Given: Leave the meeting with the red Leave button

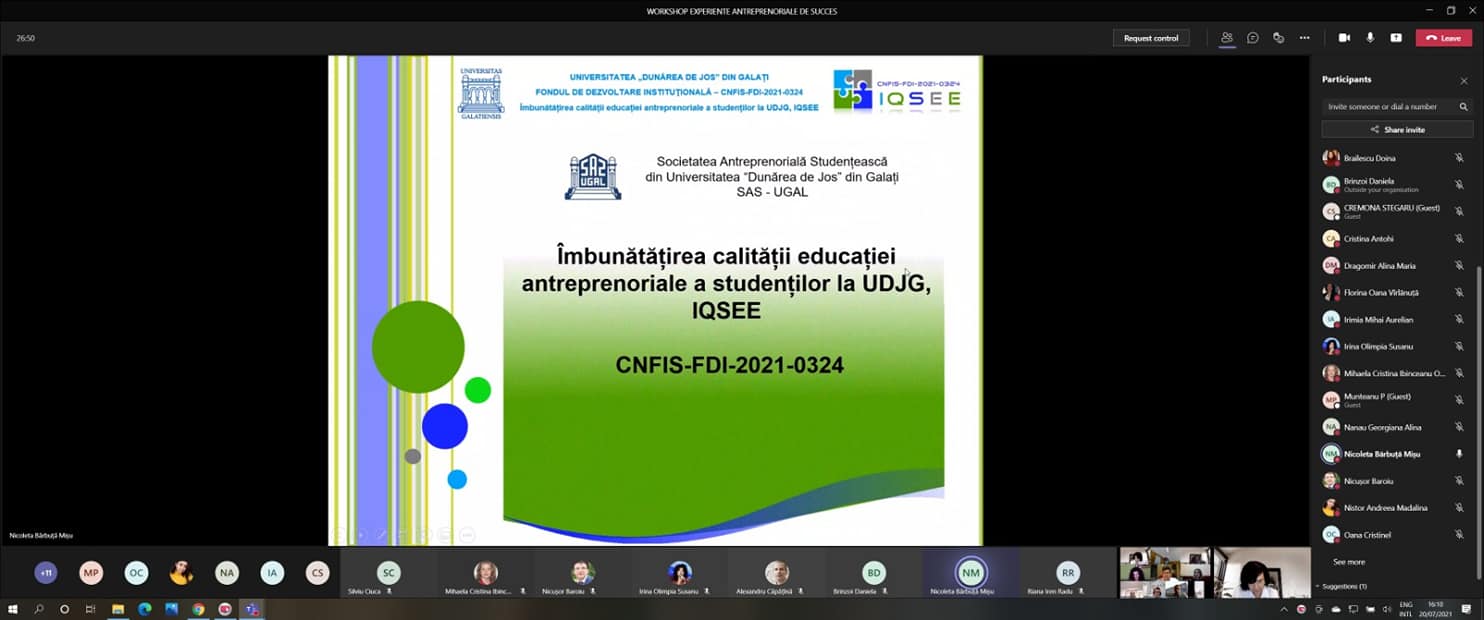Looking at the screenshot, I should (1443, 38).
